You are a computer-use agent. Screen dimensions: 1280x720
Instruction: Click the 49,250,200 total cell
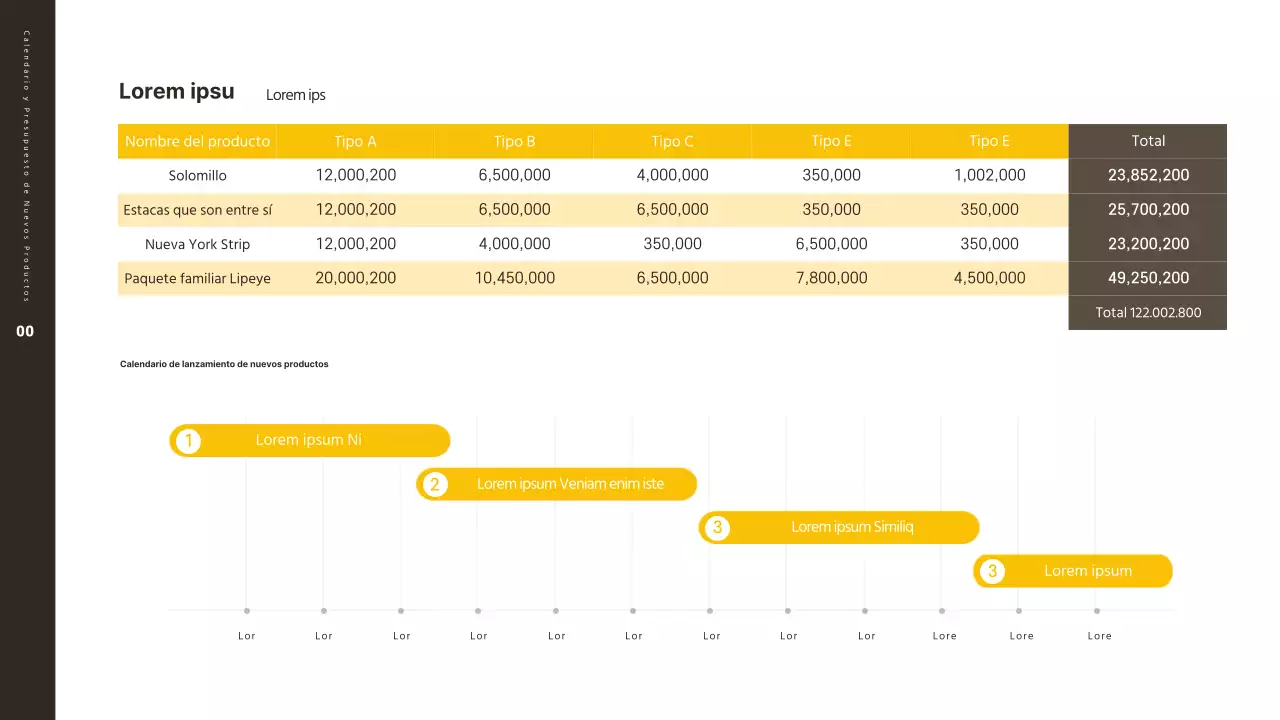pyautogui.click(x=1147, y=278)
